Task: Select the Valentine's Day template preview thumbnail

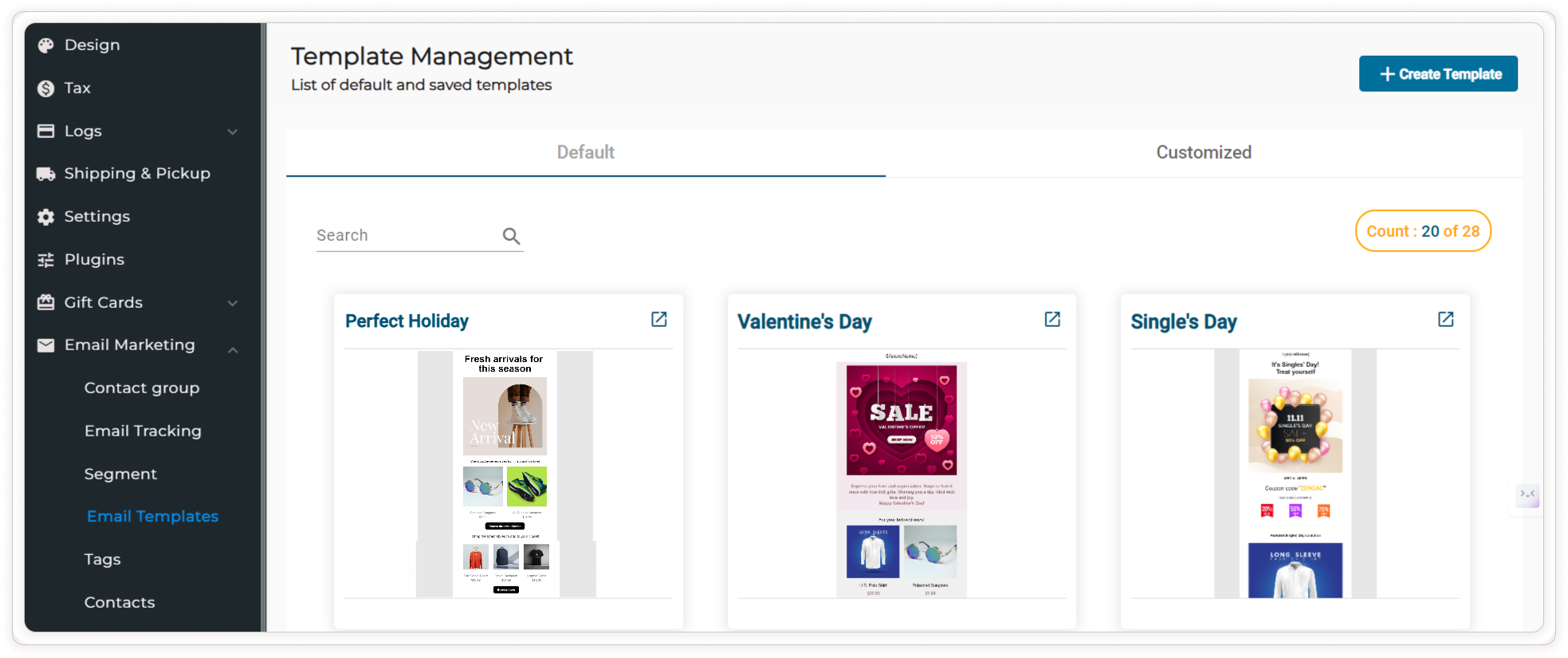Action: point(901,475)
